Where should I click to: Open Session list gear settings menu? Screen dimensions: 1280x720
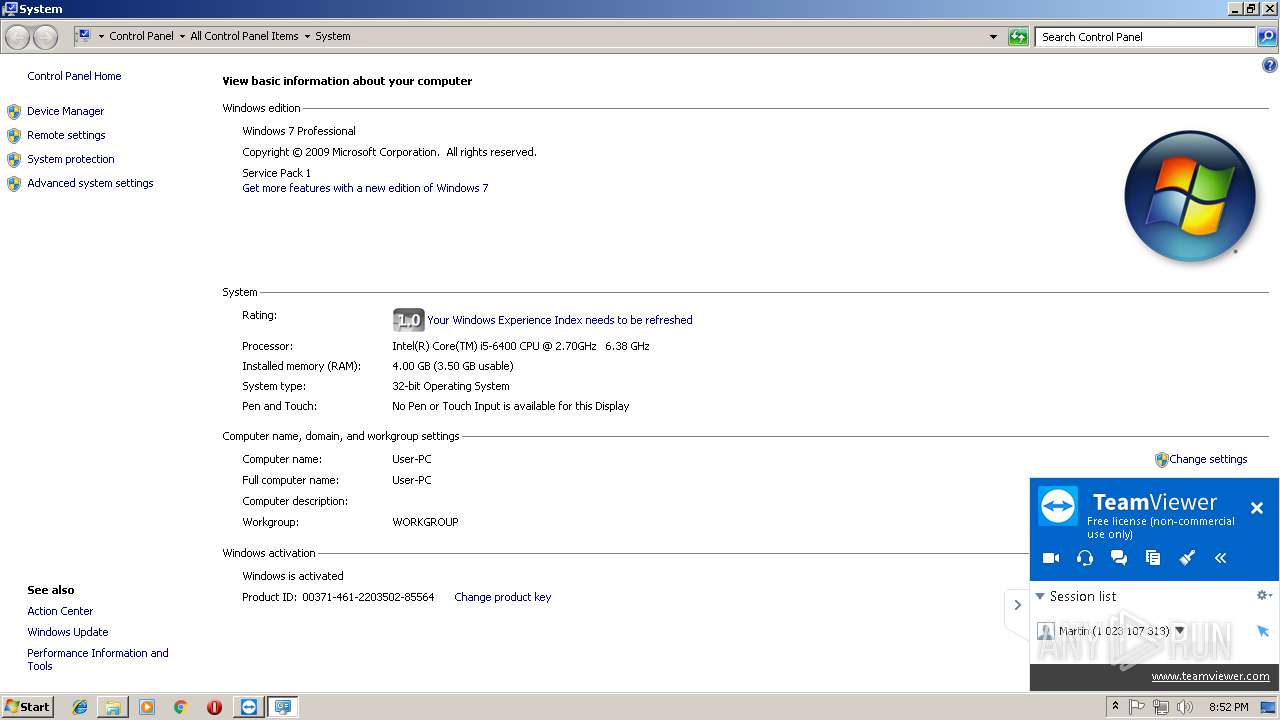[x=1263, y=595]
